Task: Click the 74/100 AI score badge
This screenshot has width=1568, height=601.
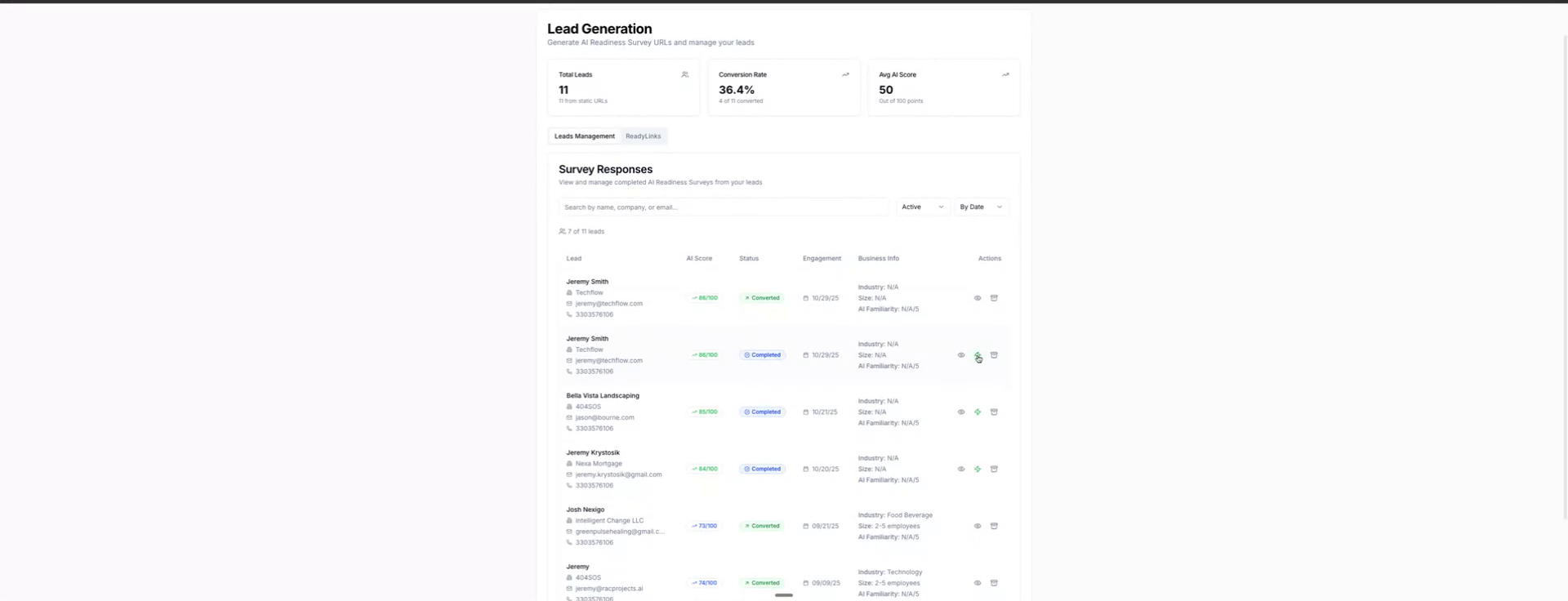Action: tap(704, 583)
